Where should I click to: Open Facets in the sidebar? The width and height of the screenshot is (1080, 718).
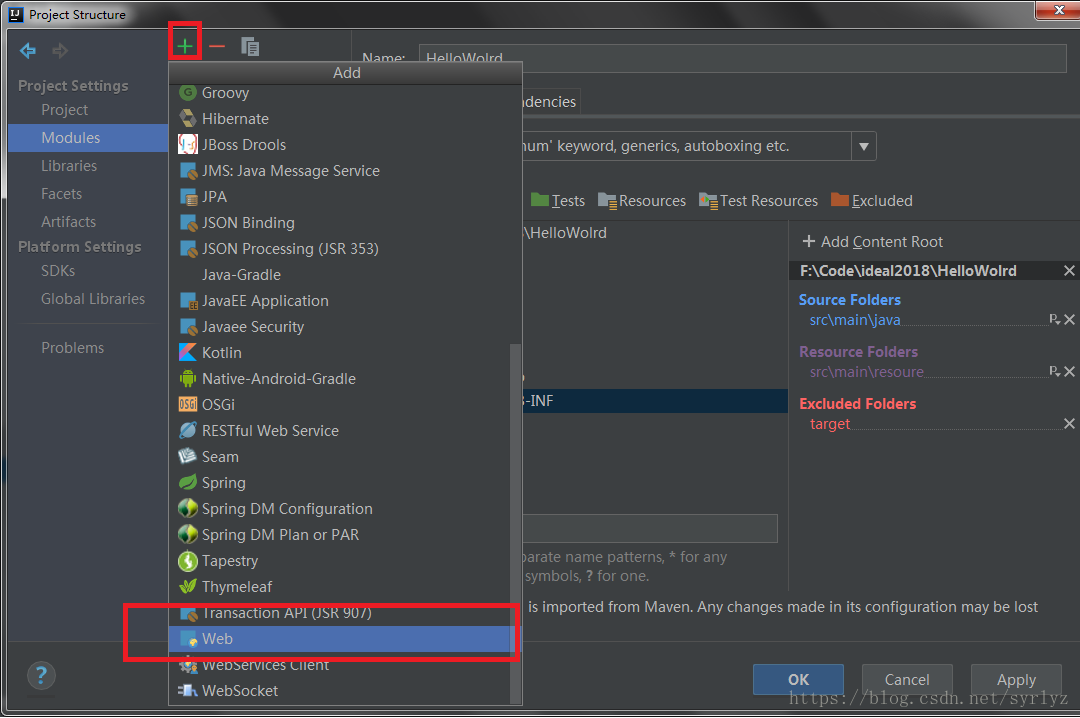point(61,194)
